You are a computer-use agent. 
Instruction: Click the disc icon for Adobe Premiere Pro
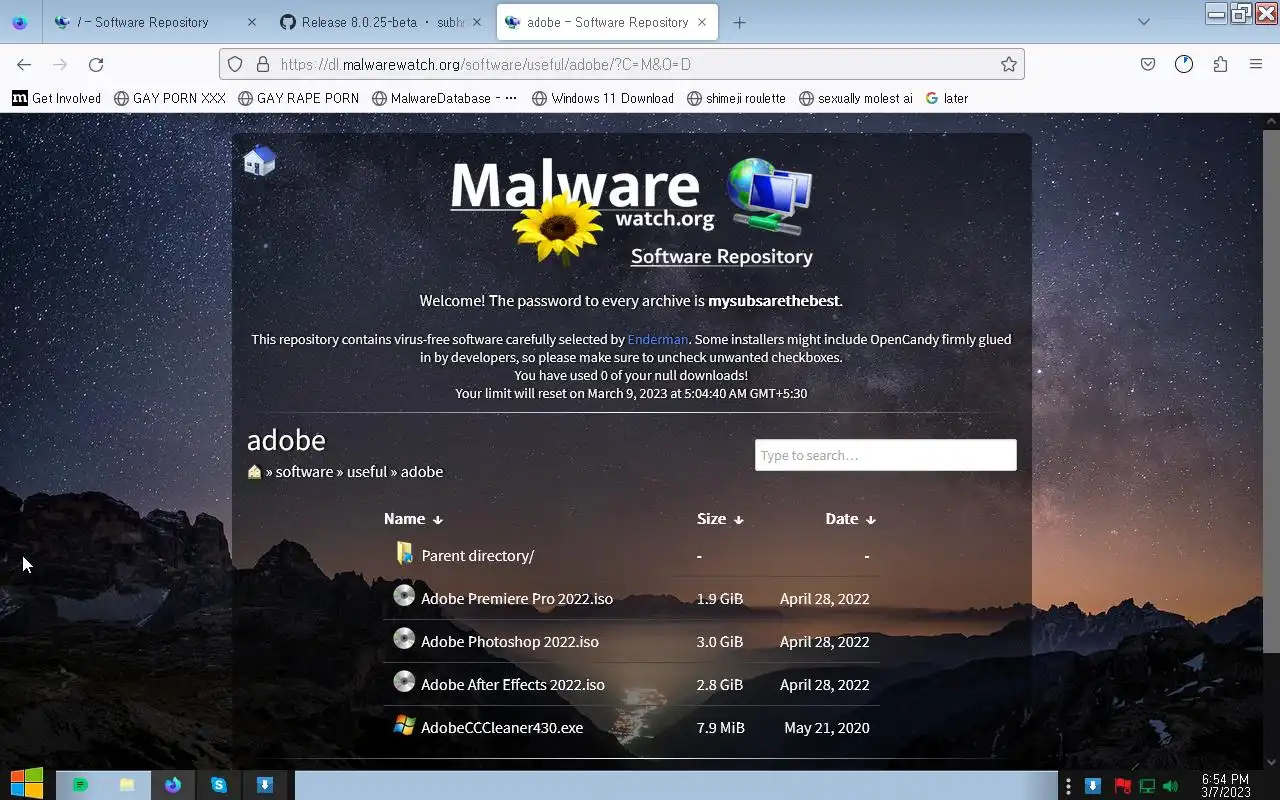click(x=404, y=596)
